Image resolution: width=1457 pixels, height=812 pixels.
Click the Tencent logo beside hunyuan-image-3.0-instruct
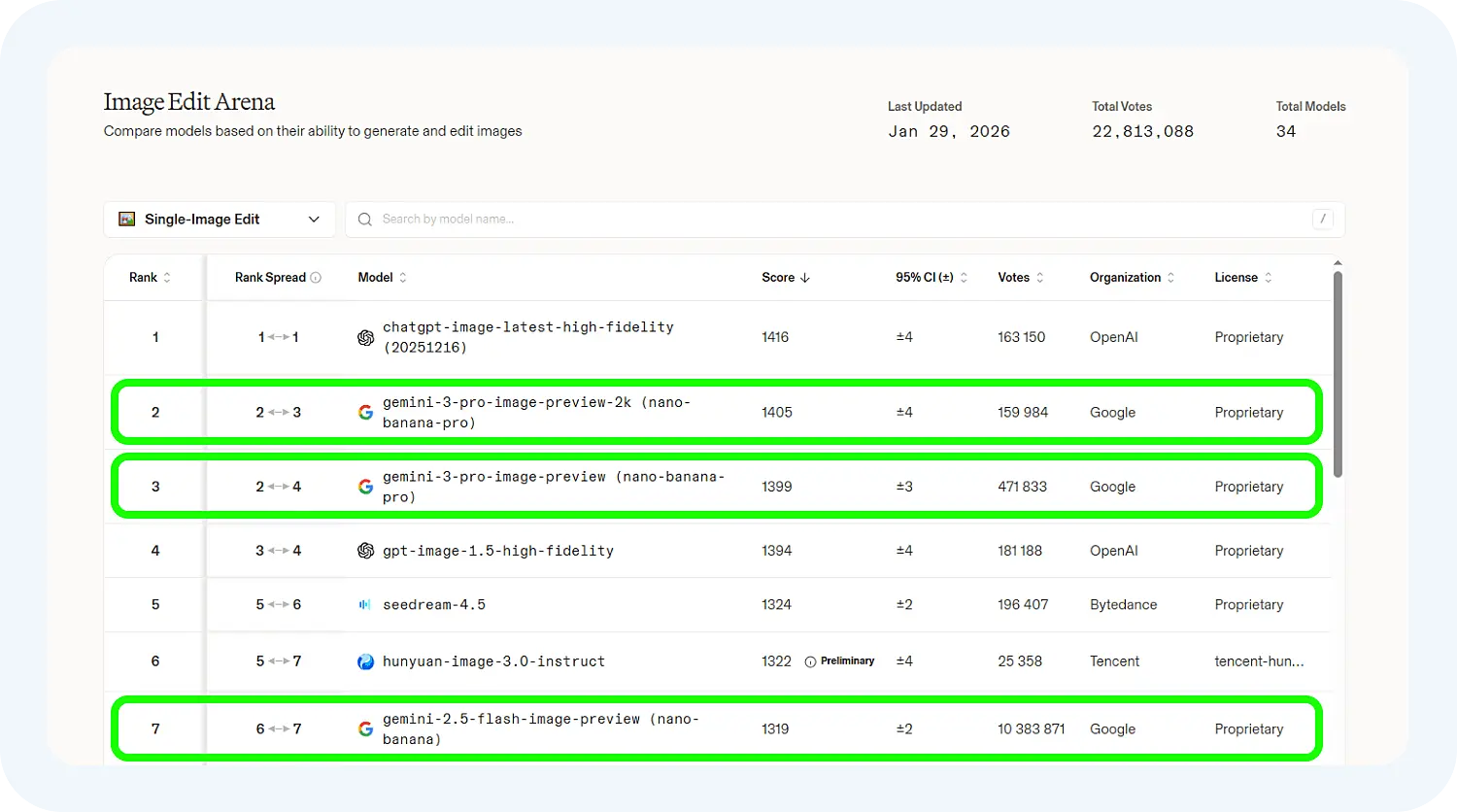(x=365, y=661)
